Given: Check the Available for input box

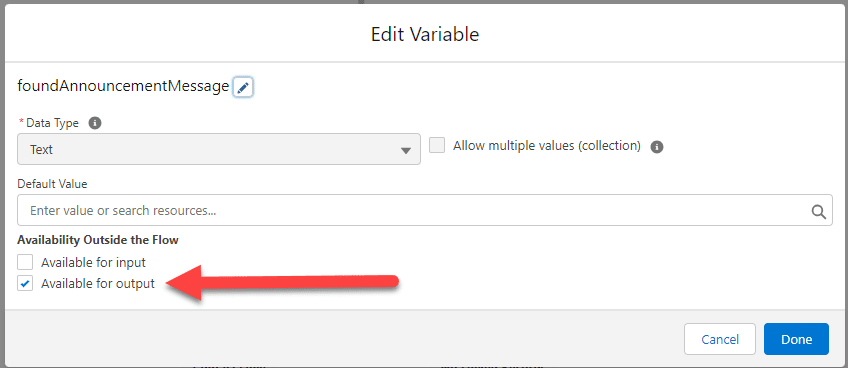Looking at the screenshot, I should pyautogui.click(x=25, y=262).
